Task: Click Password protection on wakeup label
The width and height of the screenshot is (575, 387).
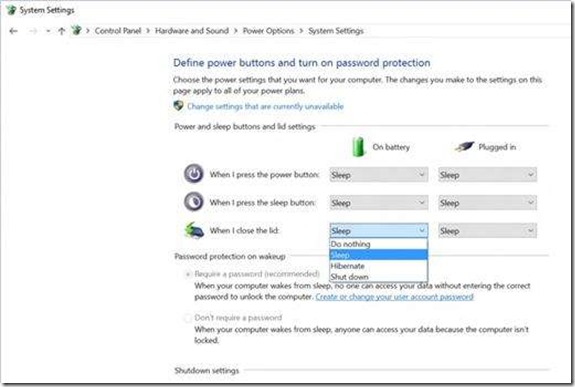Action: pyautogui.click(x=230, y=256)
